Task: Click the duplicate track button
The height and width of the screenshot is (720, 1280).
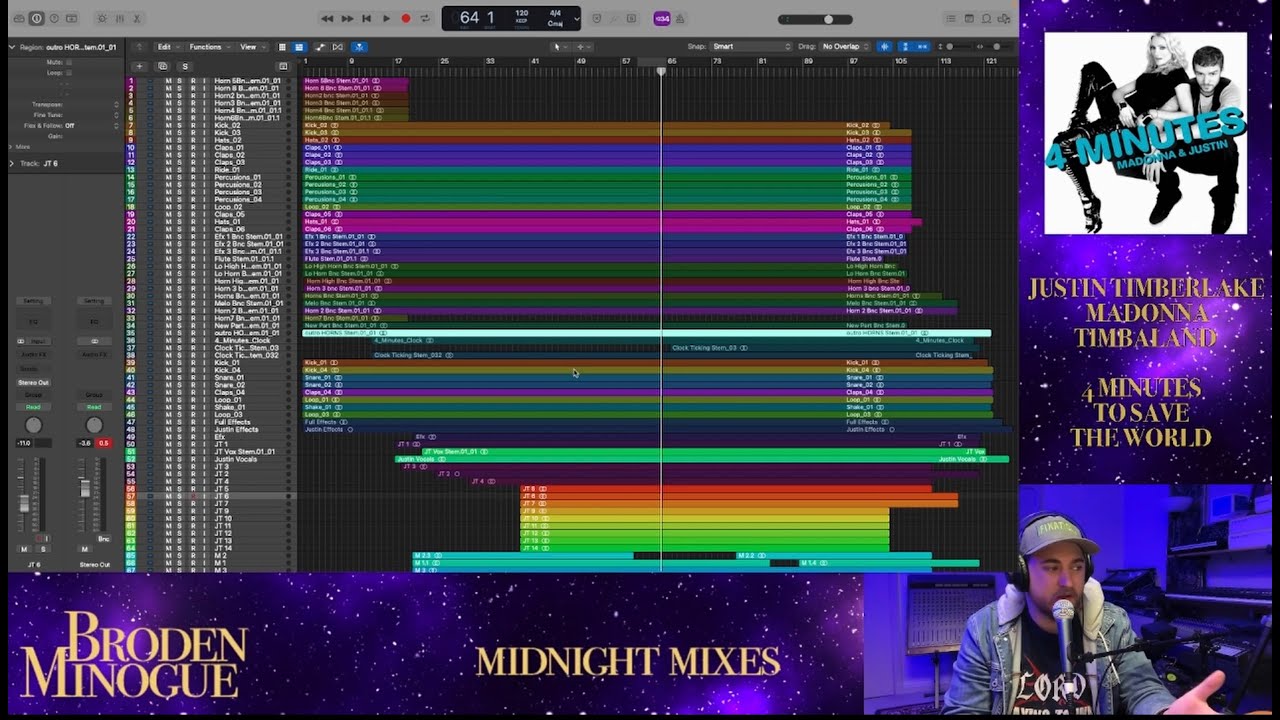Action: [162, 66]
